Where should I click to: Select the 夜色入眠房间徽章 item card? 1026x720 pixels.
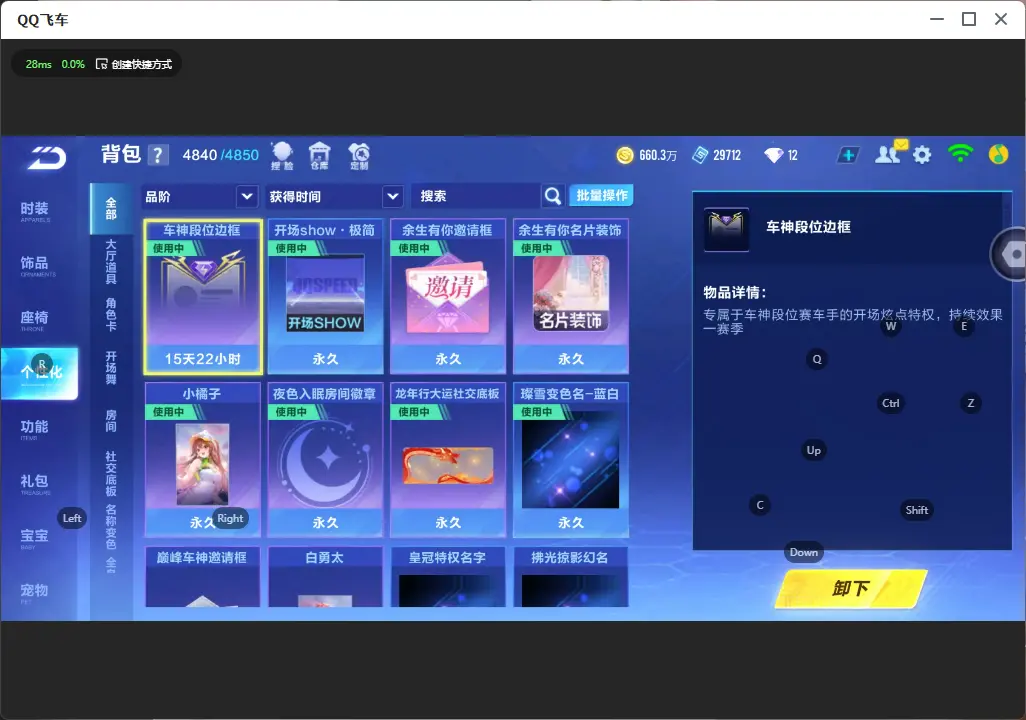(x=325, y=460)
